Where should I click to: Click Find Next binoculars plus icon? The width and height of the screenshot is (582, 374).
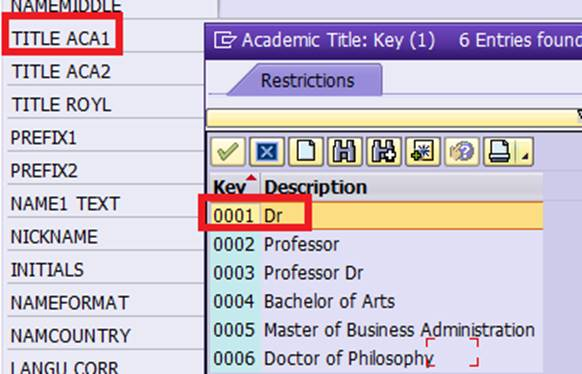(x=384, y=151)
